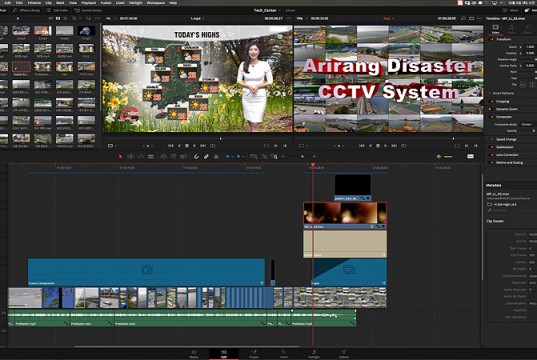This screenshot has height=360, width=537.
Task: Jump to previous edit in timeline viewer
Action: tap(362, 146)
